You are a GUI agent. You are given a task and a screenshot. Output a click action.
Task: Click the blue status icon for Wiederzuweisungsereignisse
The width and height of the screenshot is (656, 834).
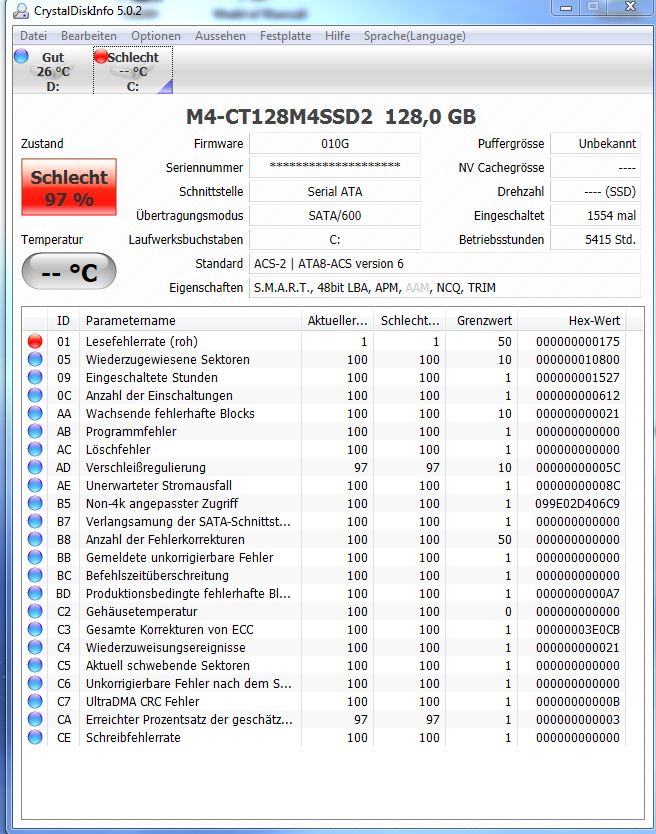[x=35, y=647]
